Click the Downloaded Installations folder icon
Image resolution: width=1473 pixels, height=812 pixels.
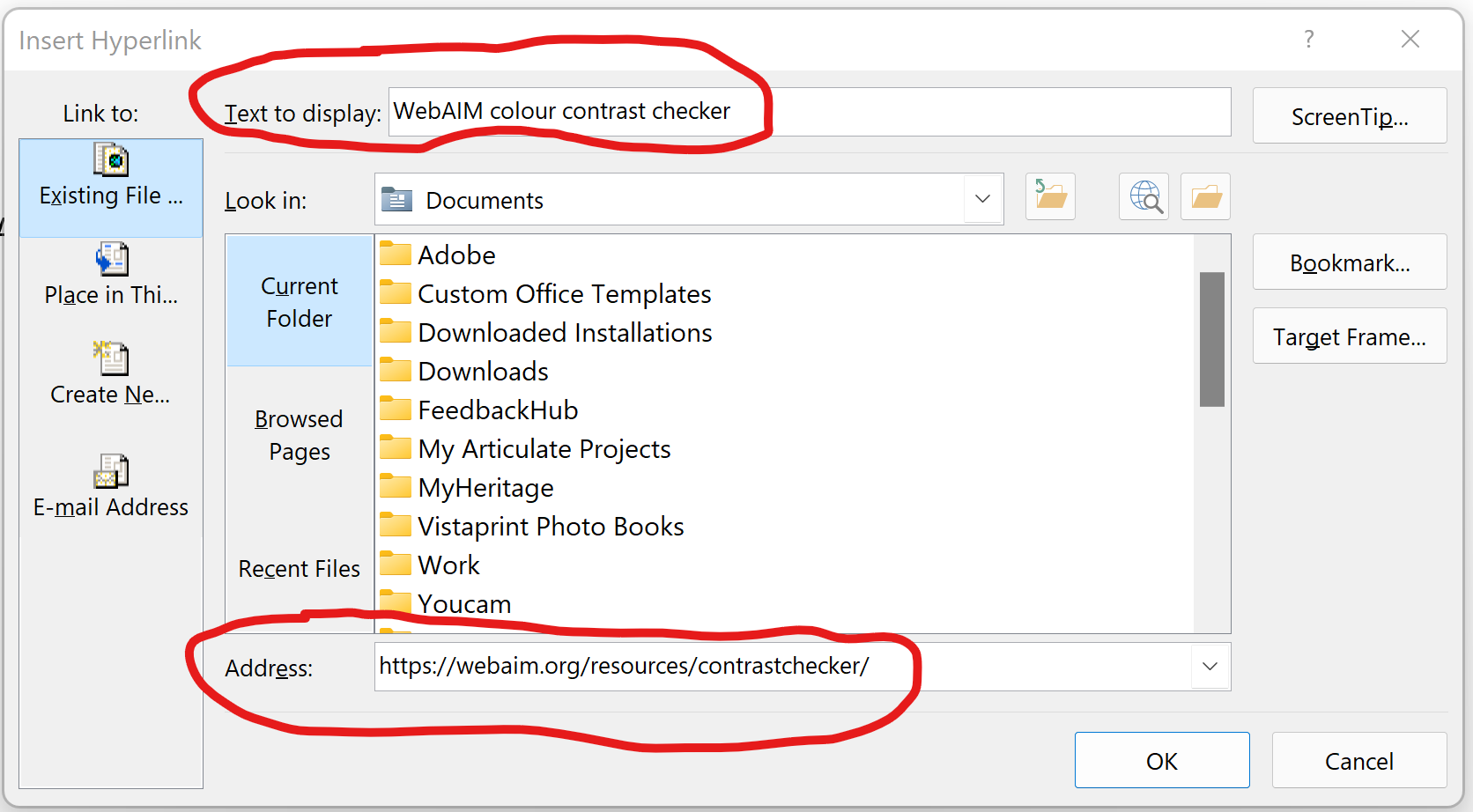pyautogui.click(x=396, y=332)
